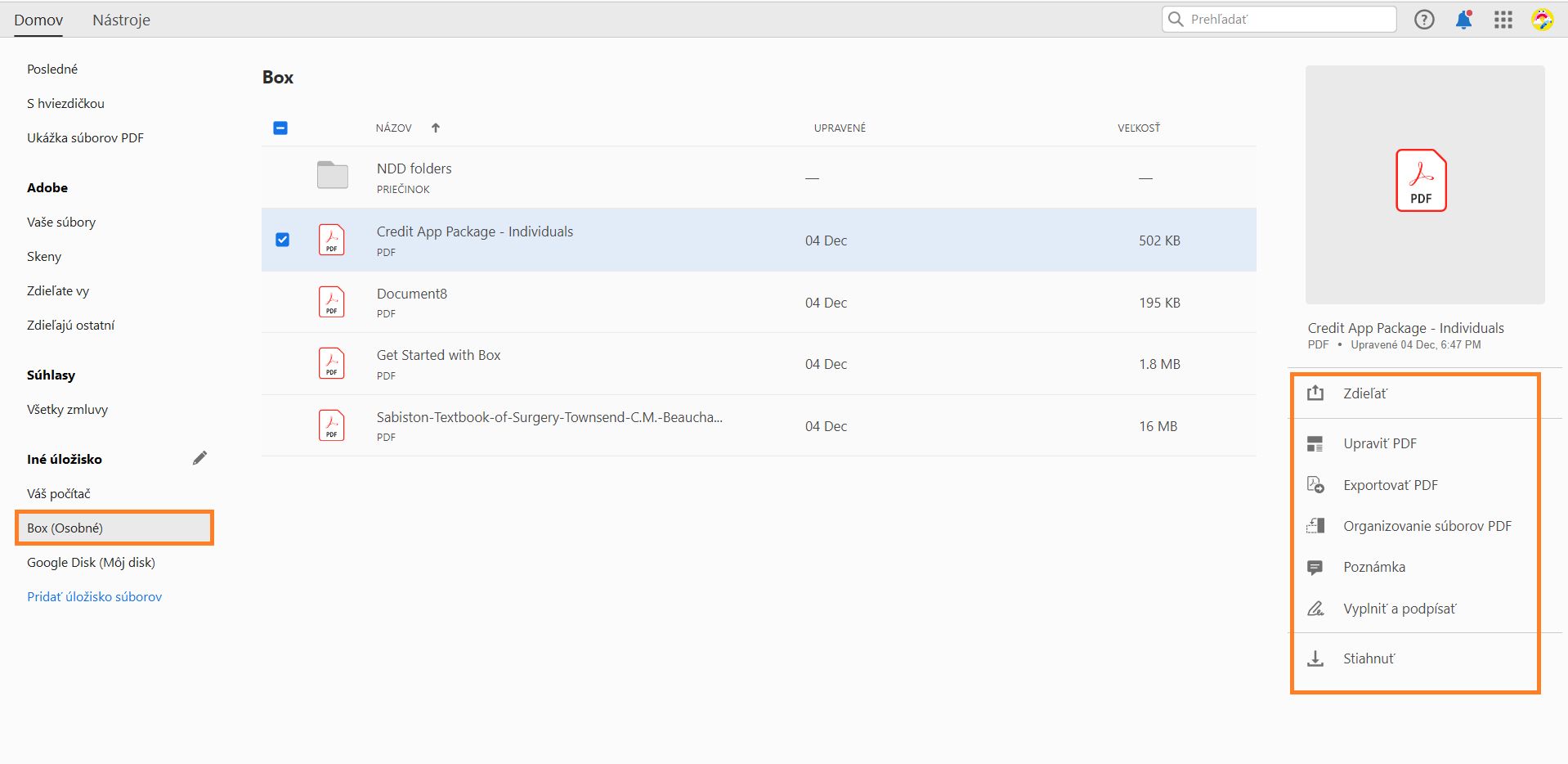Select Váš počítač storage
Screen dimensions: 1568x764
pyautogui.click(x=59, y=493)
